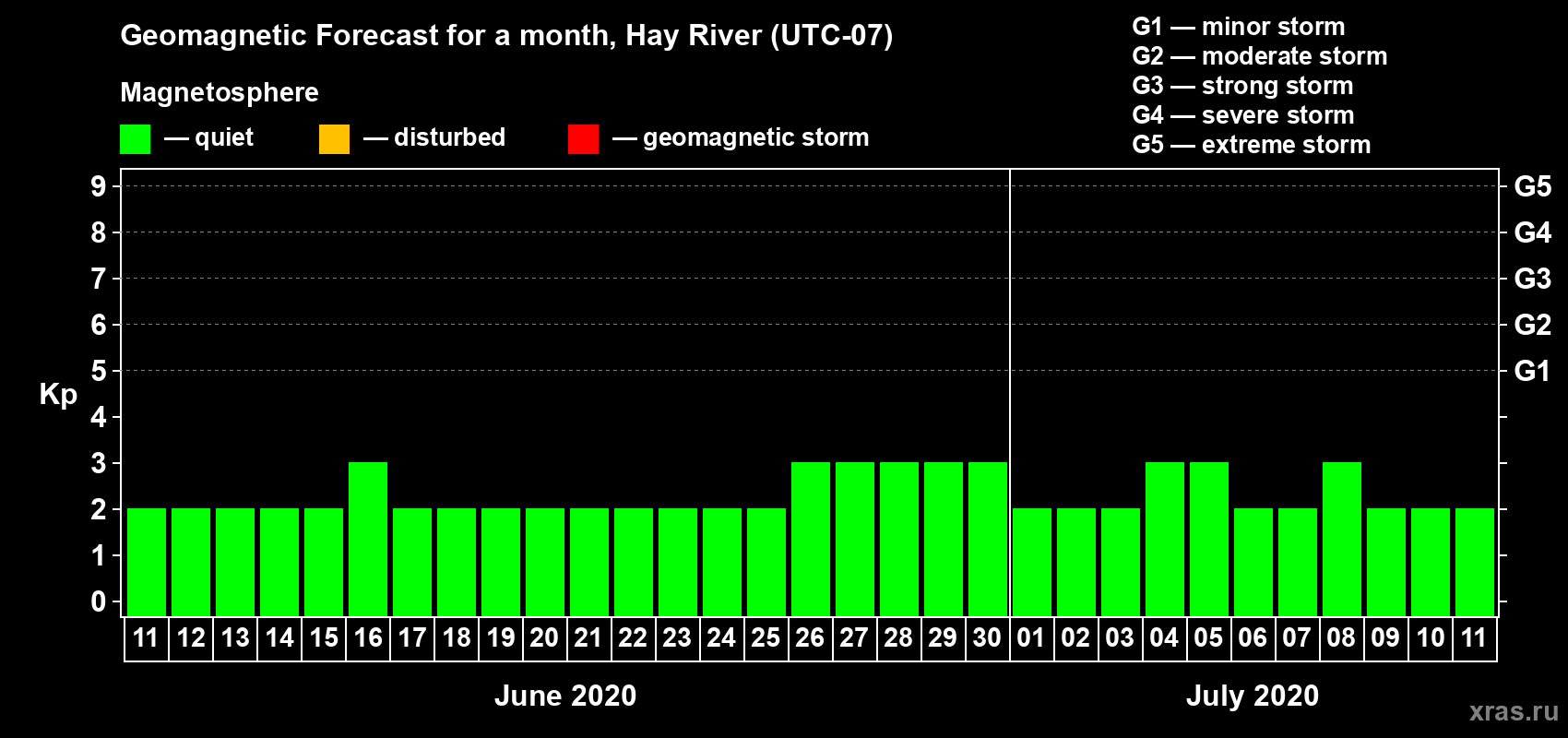1568x738 pixels.
Task: Click the June date label 16
Action: click(x=368, y=637)
